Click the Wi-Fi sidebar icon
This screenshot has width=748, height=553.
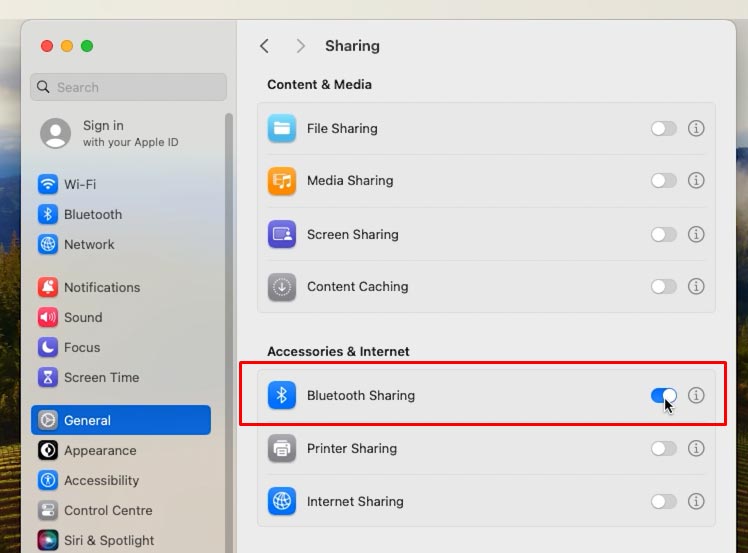[48, 184]
